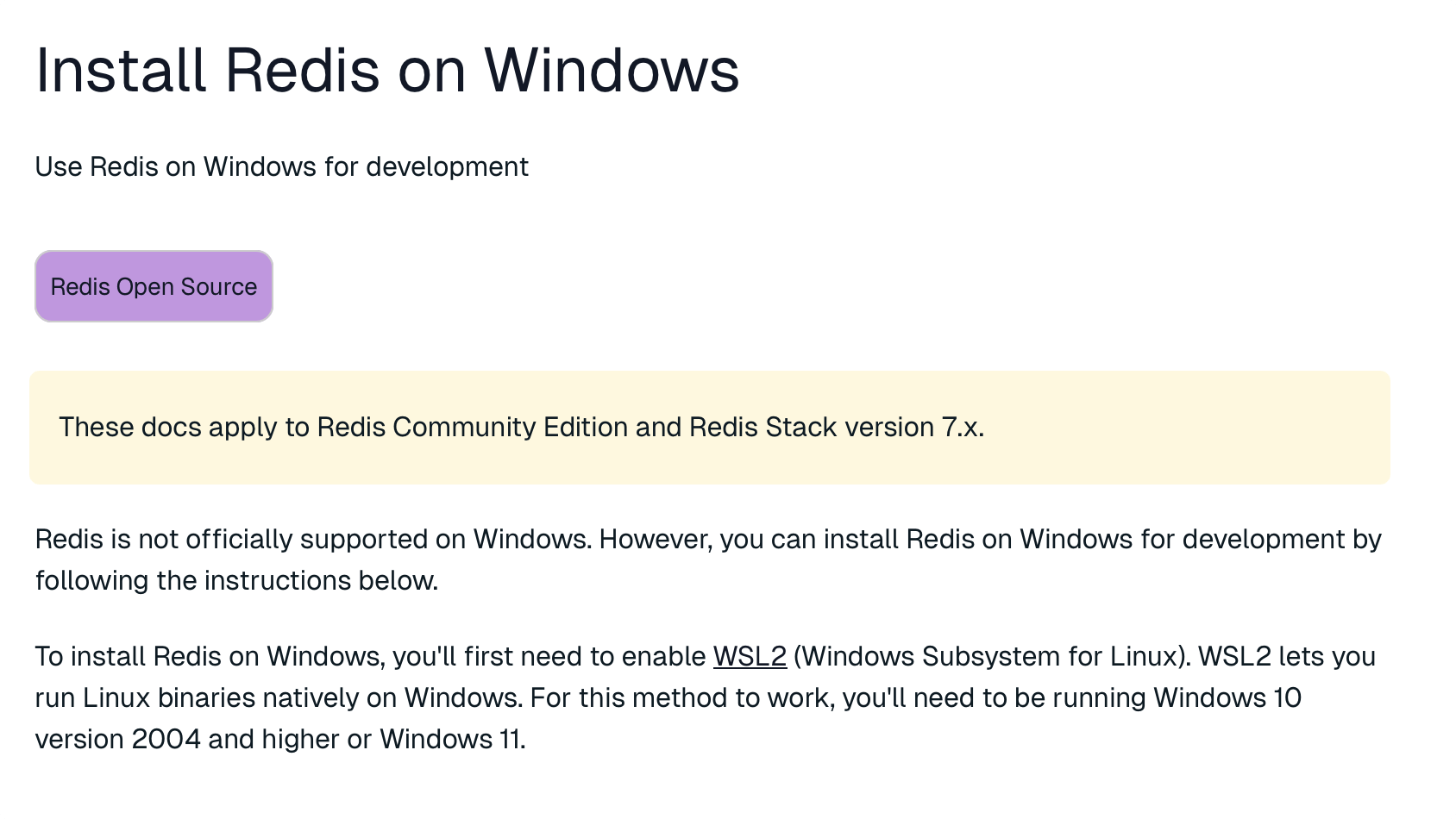
Task: Open the WSL2 hyperlink
Action: coord(750,656)
